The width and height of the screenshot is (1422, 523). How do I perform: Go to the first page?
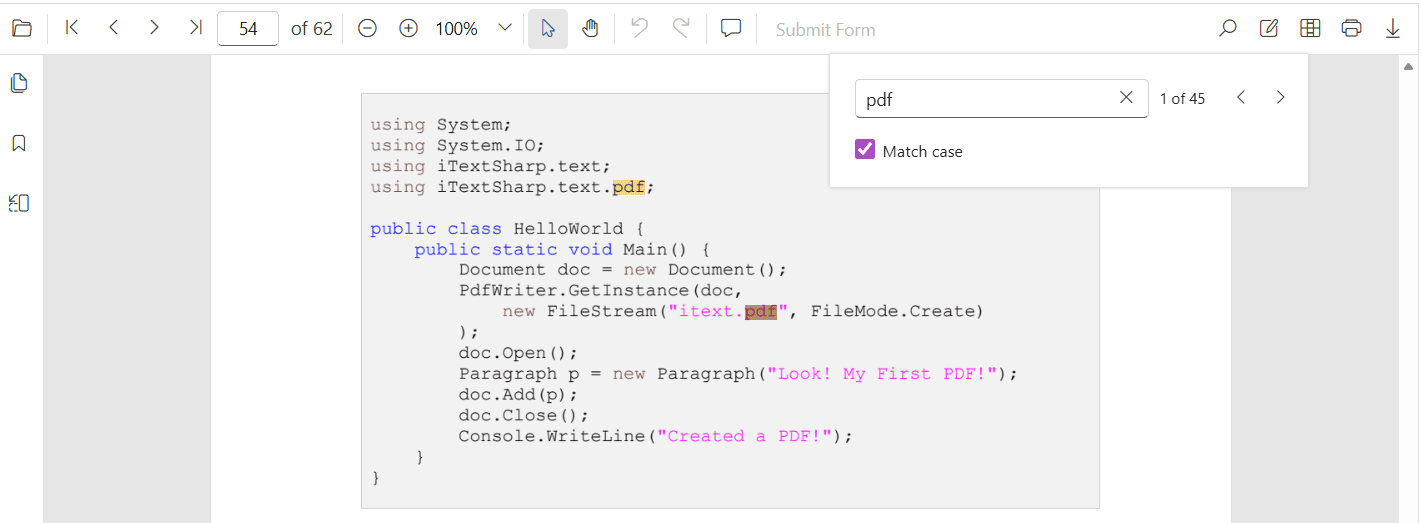71,28
